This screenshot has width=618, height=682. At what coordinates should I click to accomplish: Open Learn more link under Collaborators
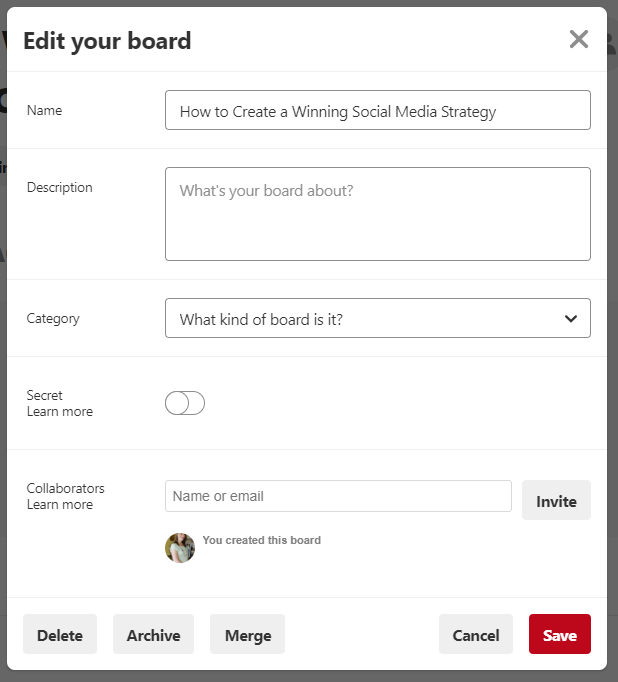tap(60, 505)
